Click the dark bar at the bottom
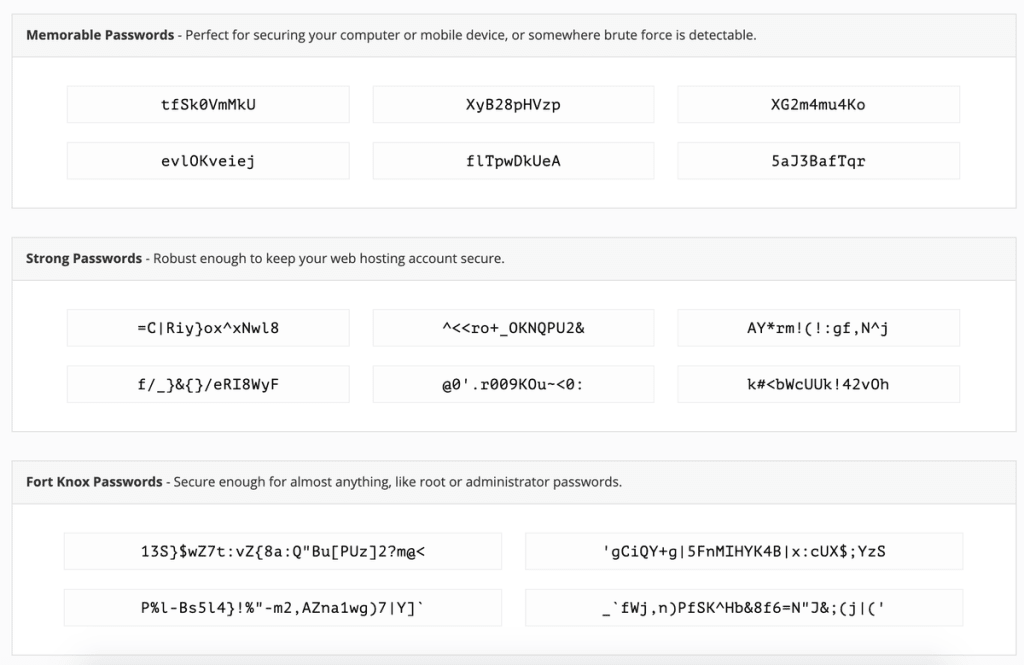Screen dimensions: 1024x665 tap(512, 660)
